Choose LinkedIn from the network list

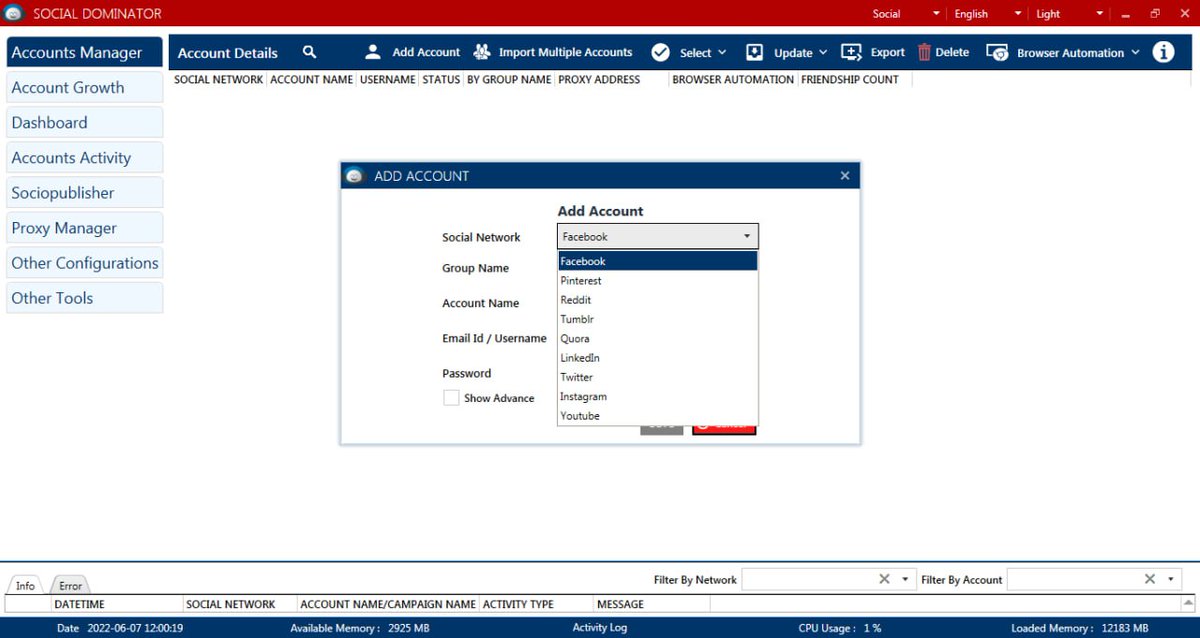point(657,358)
